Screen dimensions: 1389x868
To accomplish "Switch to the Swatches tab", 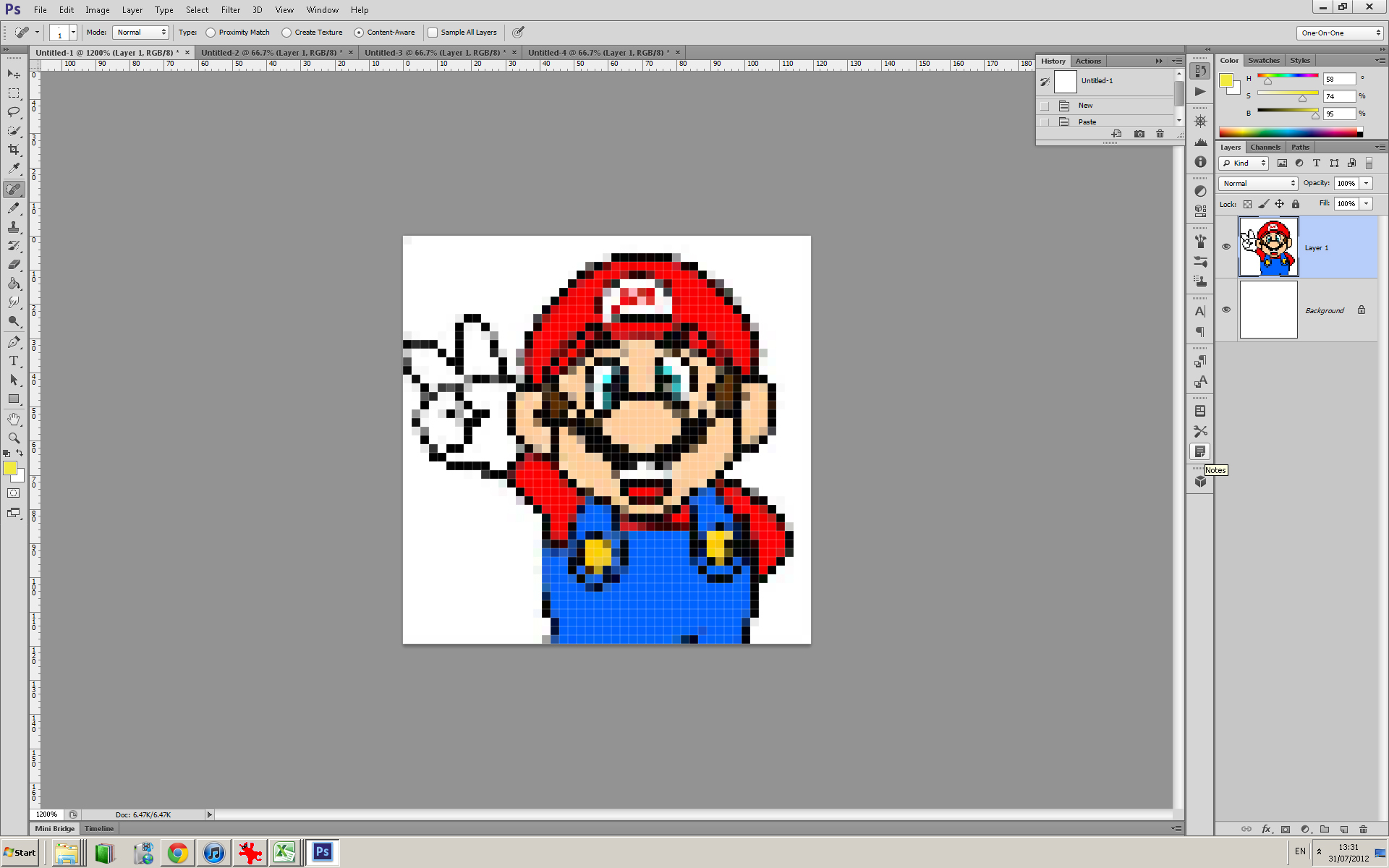I will (x=1264, y=61).
